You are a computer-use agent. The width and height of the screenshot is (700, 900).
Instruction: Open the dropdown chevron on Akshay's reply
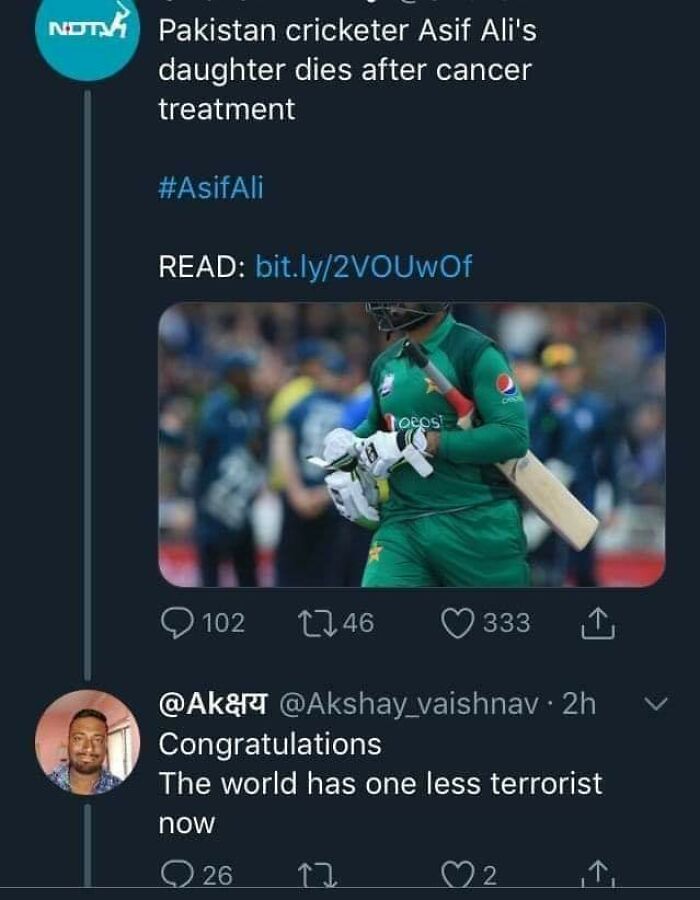[x=655, y=704]
